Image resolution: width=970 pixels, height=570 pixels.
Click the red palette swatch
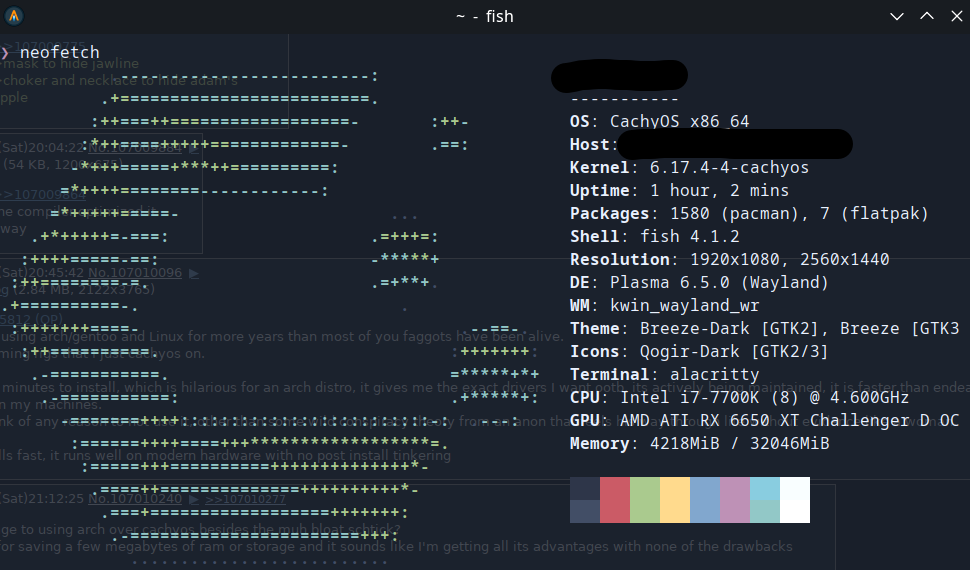point(615,500)
